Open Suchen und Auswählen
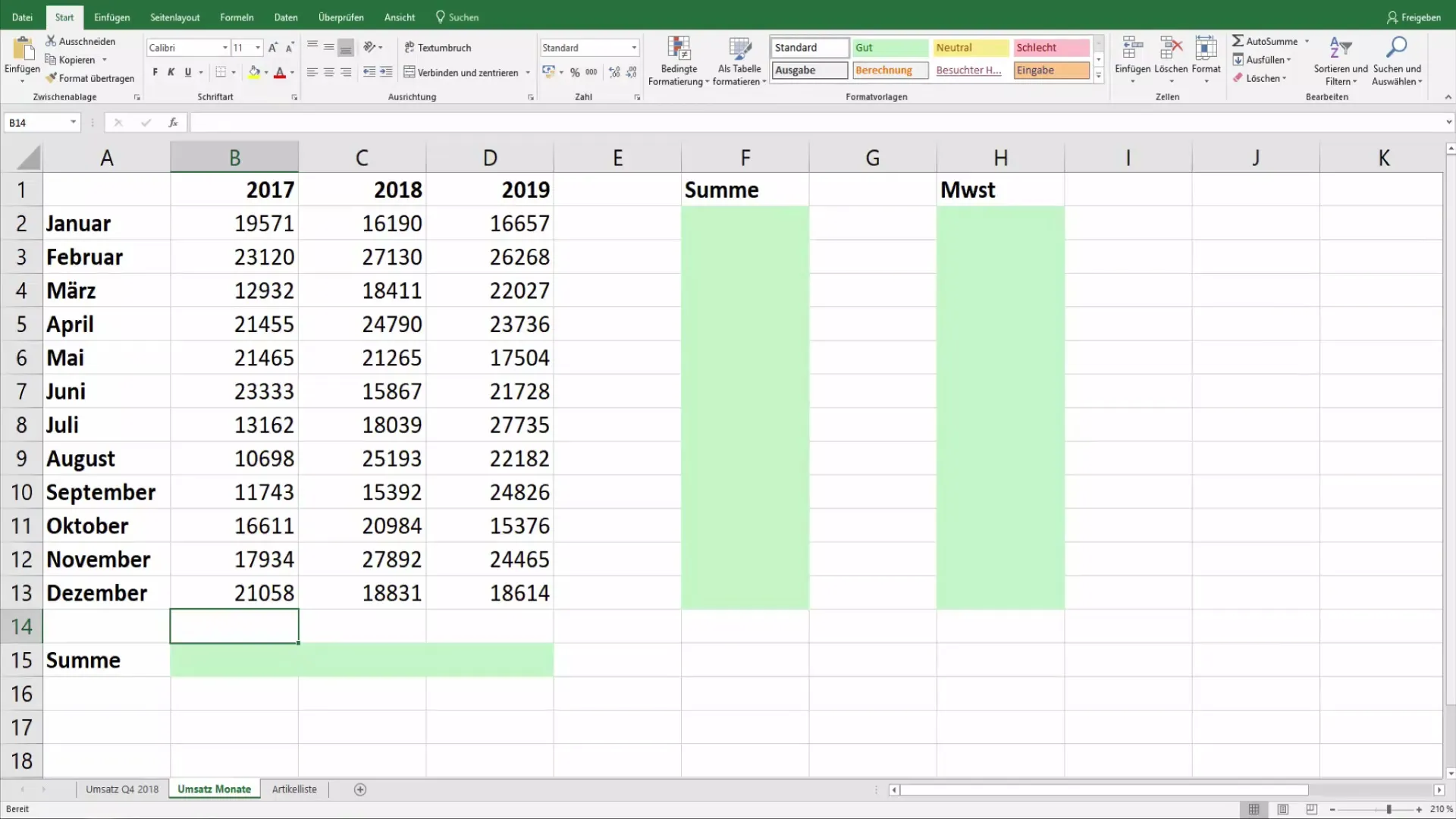 pos(1397,61)
